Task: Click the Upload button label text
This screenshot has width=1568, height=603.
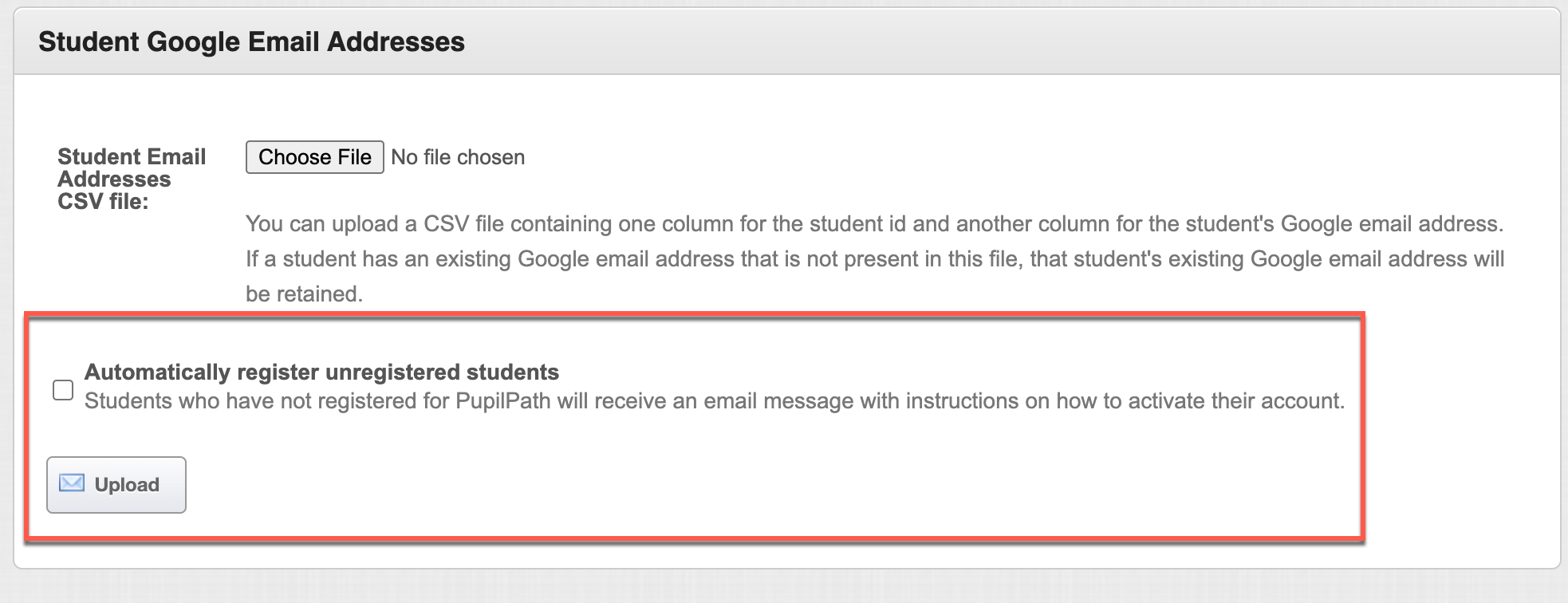Action: (x=127, y=485)
